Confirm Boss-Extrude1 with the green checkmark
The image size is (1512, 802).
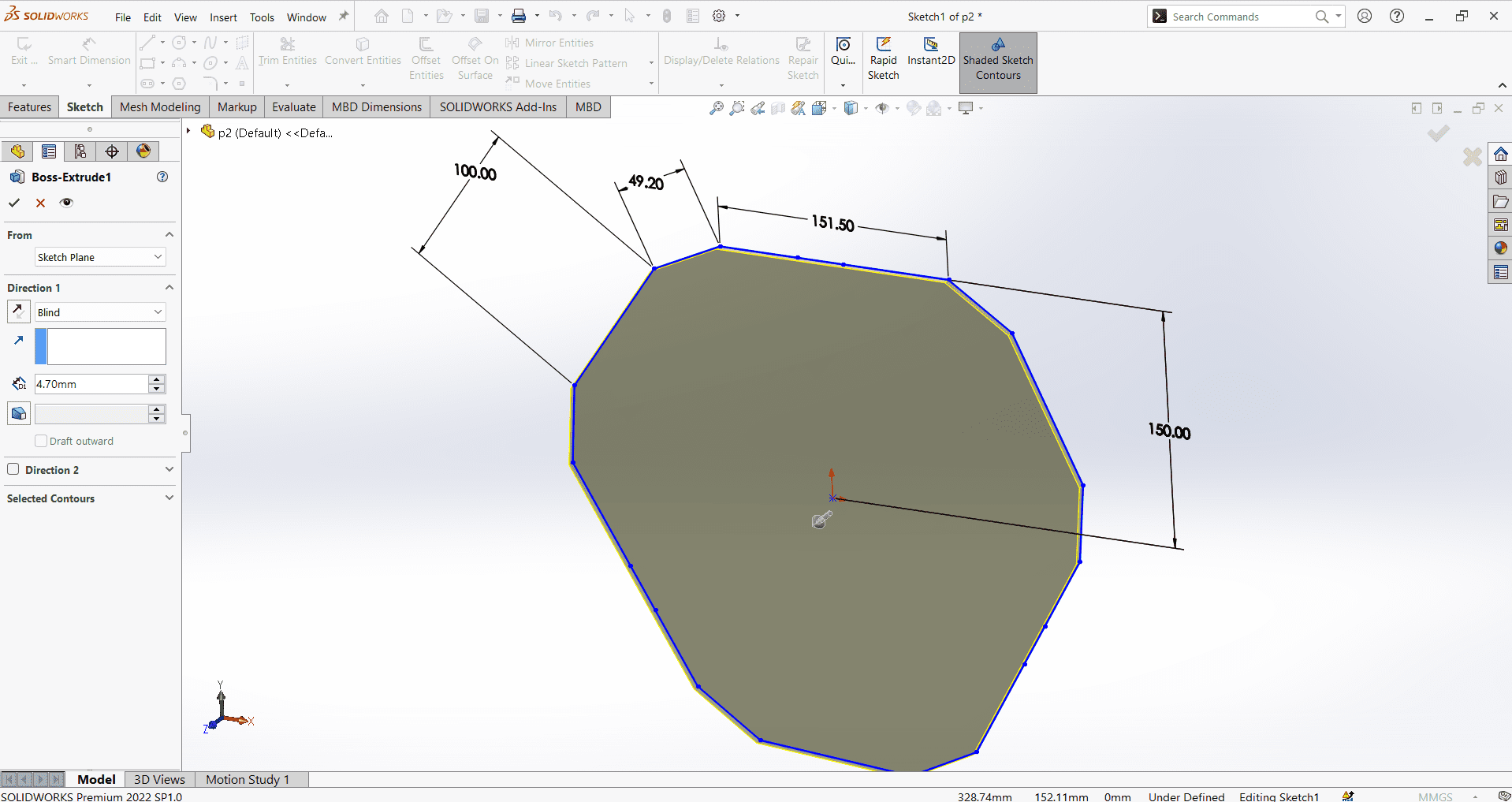point(14,203)
